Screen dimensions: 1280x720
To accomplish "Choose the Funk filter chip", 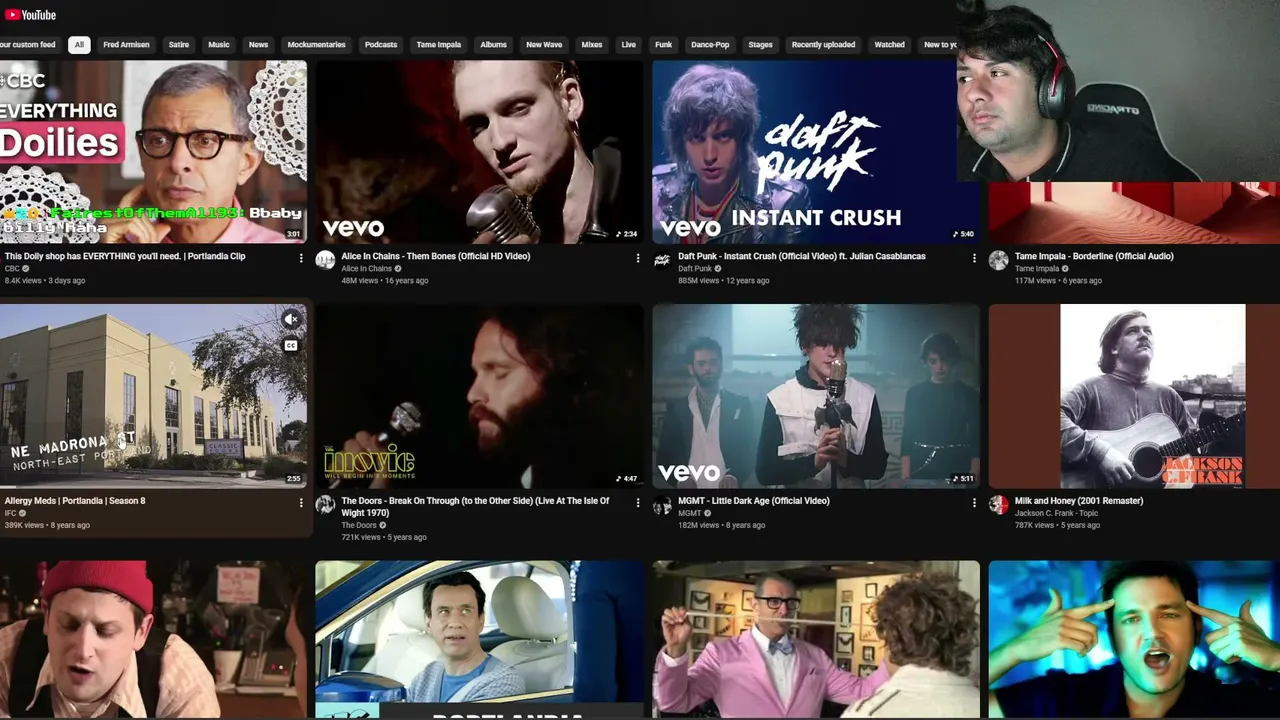I will [x=664, y=45].
